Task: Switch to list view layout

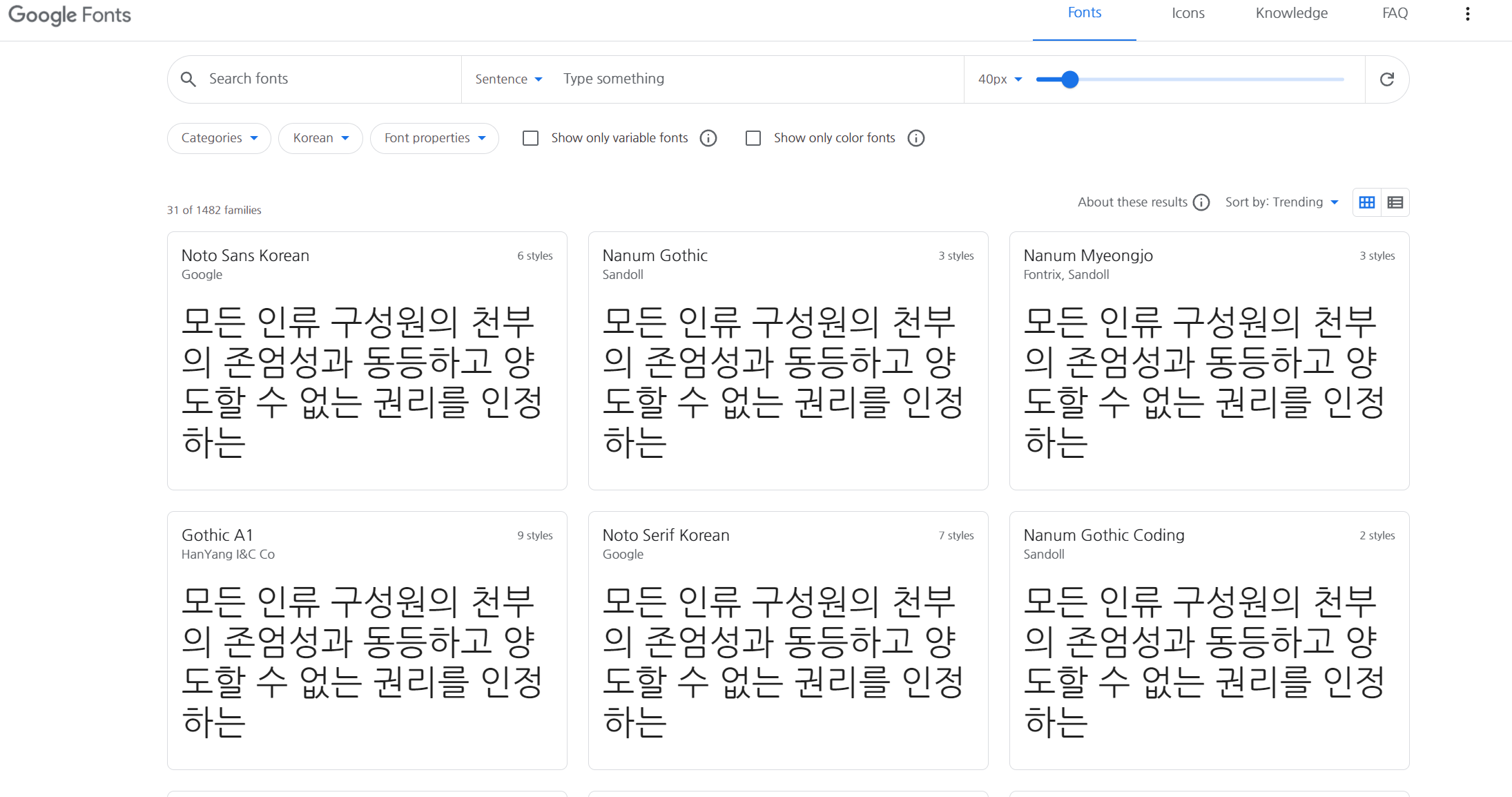Action: (x=1395, y=202)
